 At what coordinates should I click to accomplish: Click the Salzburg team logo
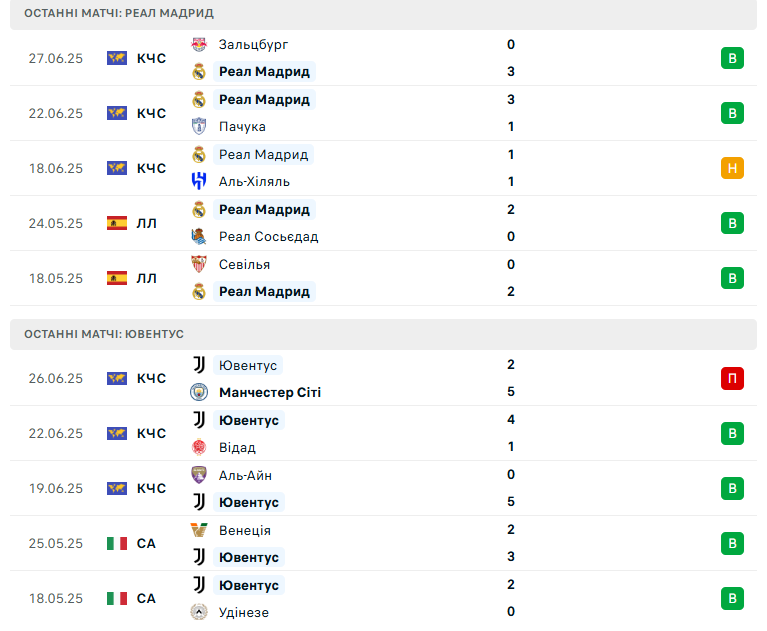(199, 45)
